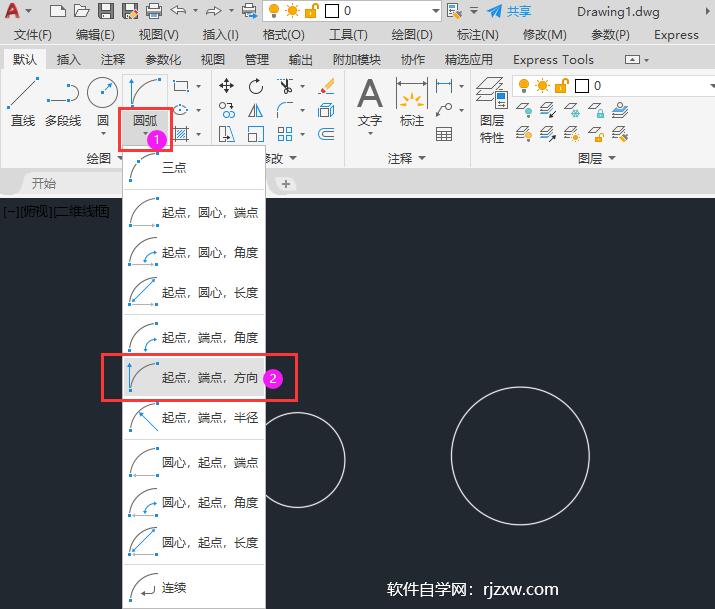Toggle lock icon in quick access layer box
This screenshot has width=715, height=609.
(x=311, y=10)
